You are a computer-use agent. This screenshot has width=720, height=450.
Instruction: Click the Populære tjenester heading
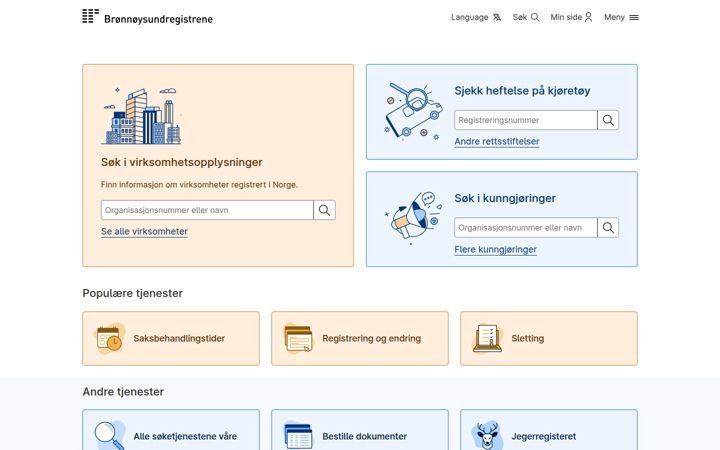click(x=133, y=293)
